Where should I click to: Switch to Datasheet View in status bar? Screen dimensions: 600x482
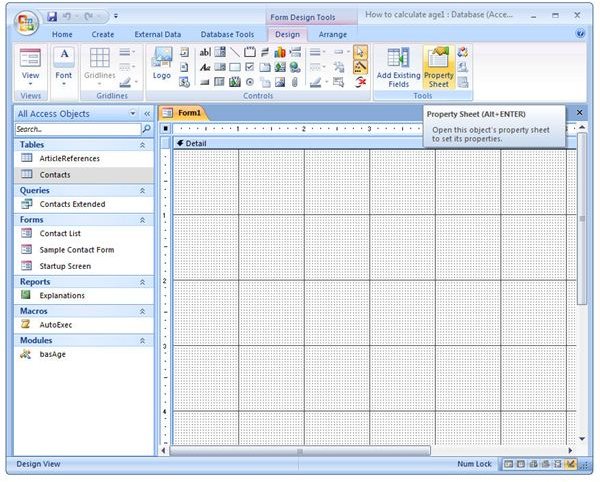[521, 464]
